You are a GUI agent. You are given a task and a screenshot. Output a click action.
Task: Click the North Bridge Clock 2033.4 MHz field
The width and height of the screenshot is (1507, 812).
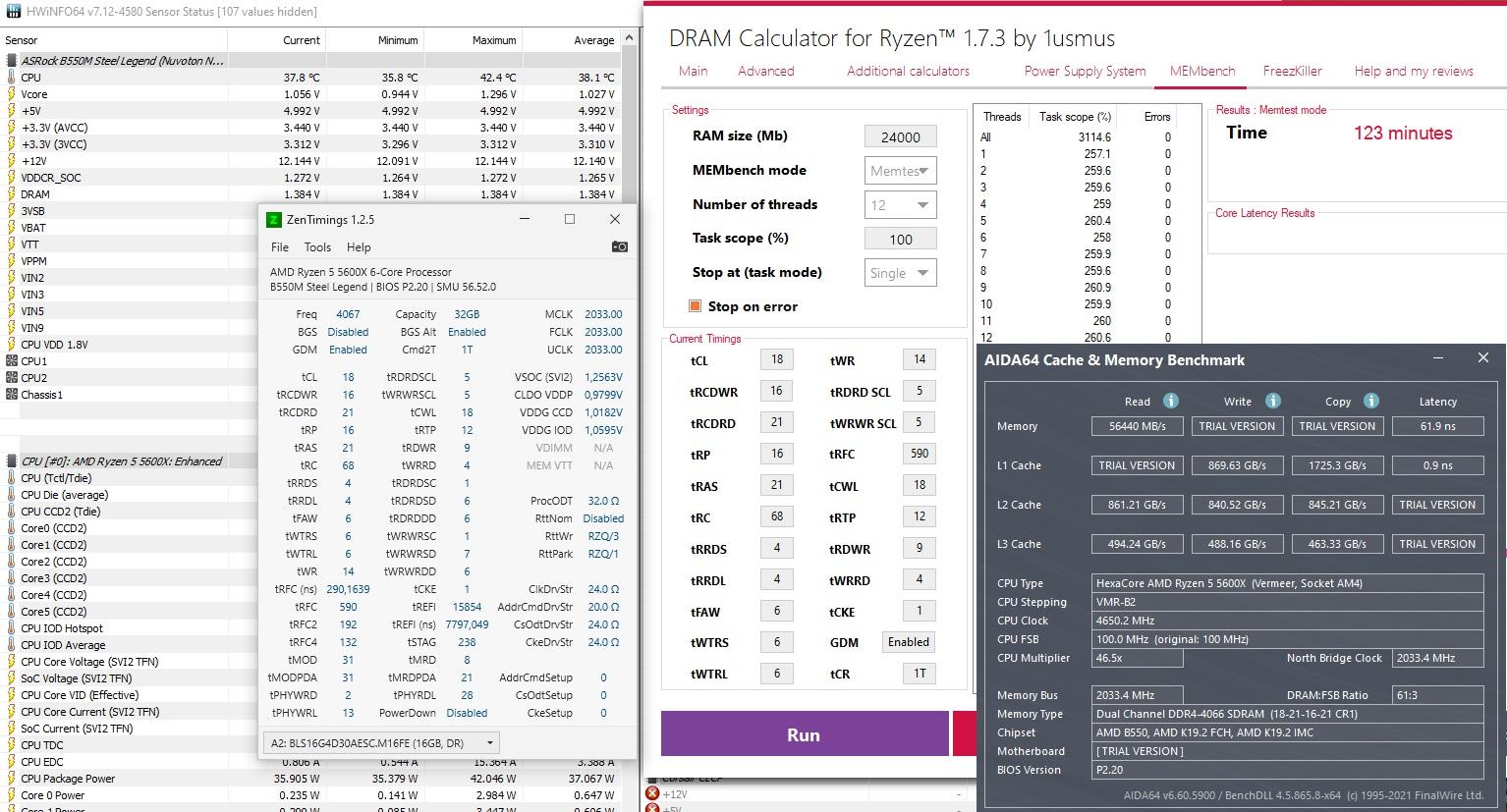[1437, 658]
